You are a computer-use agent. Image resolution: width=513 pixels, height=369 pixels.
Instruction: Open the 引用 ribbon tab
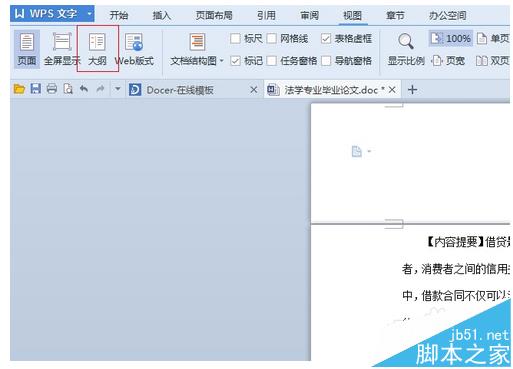point(266,15)
